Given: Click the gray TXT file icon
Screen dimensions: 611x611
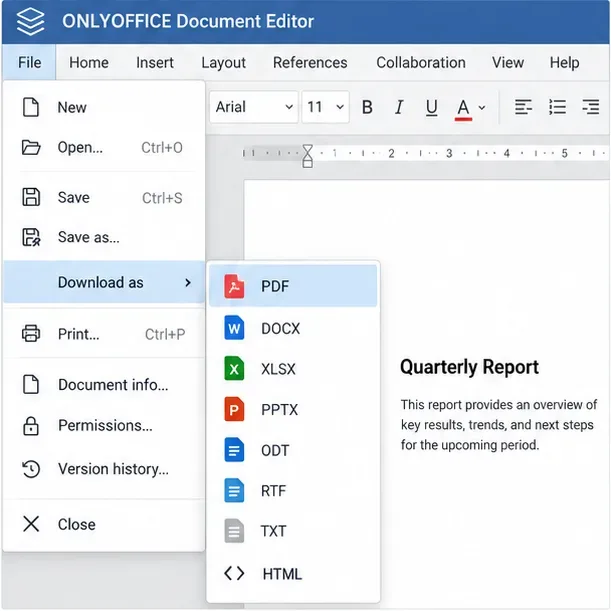Looking at the screenshot, I should coord(234,531).
